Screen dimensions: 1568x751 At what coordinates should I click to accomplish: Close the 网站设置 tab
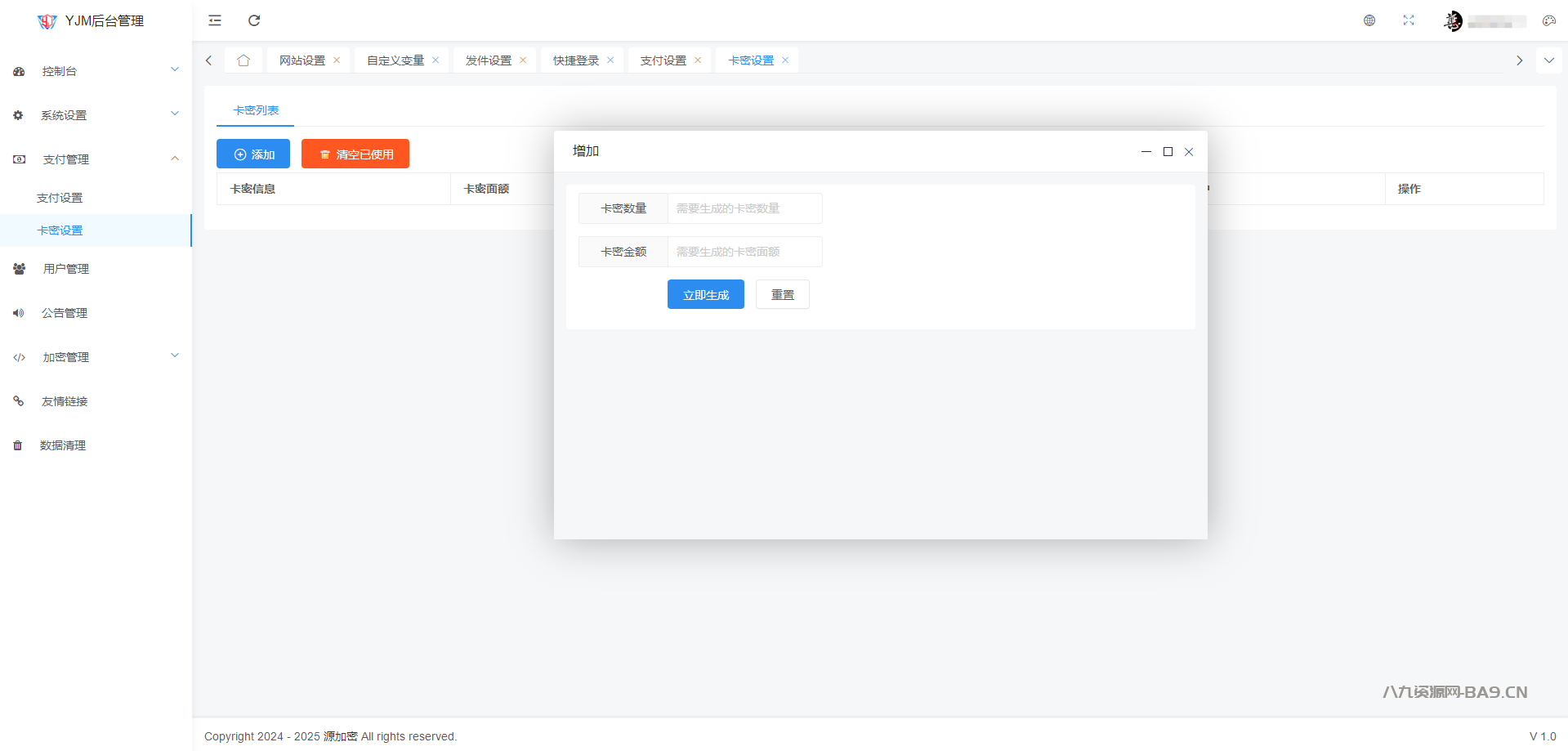coord(337,60)
